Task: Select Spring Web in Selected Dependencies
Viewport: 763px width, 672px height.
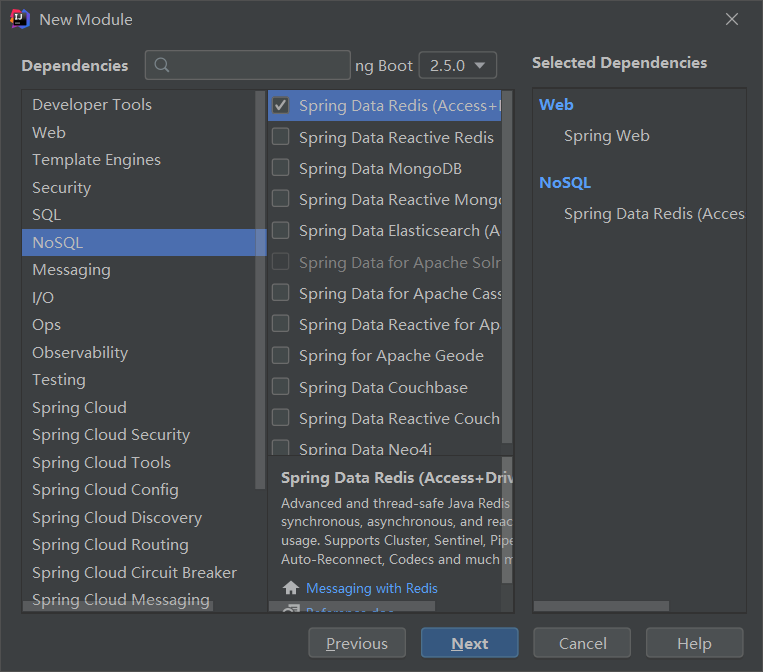Action: (x=607, y=136)
